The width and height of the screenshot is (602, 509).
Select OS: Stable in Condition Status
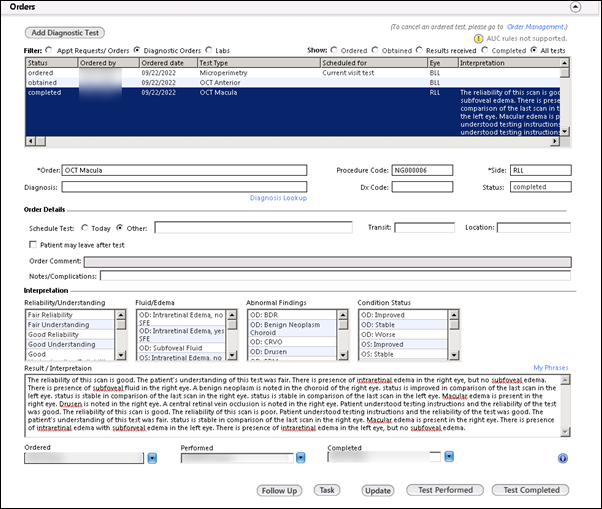[403, 354]
